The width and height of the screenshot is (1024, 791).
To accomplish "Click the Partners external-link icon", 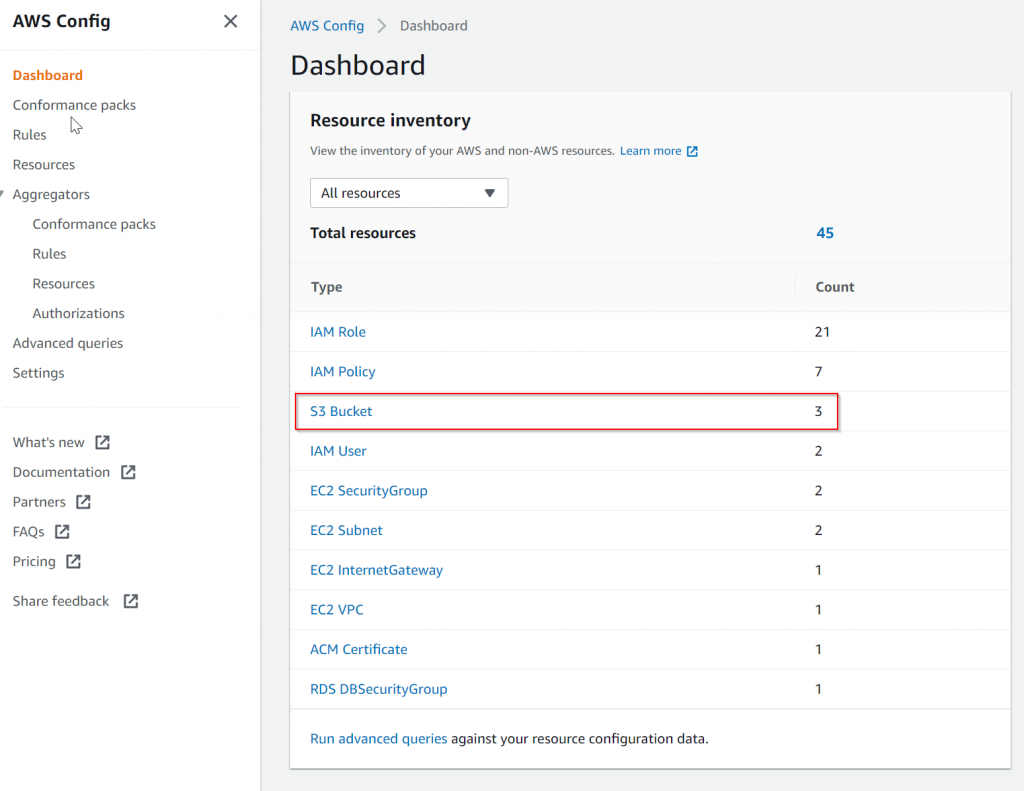I will tap(84, 502).
